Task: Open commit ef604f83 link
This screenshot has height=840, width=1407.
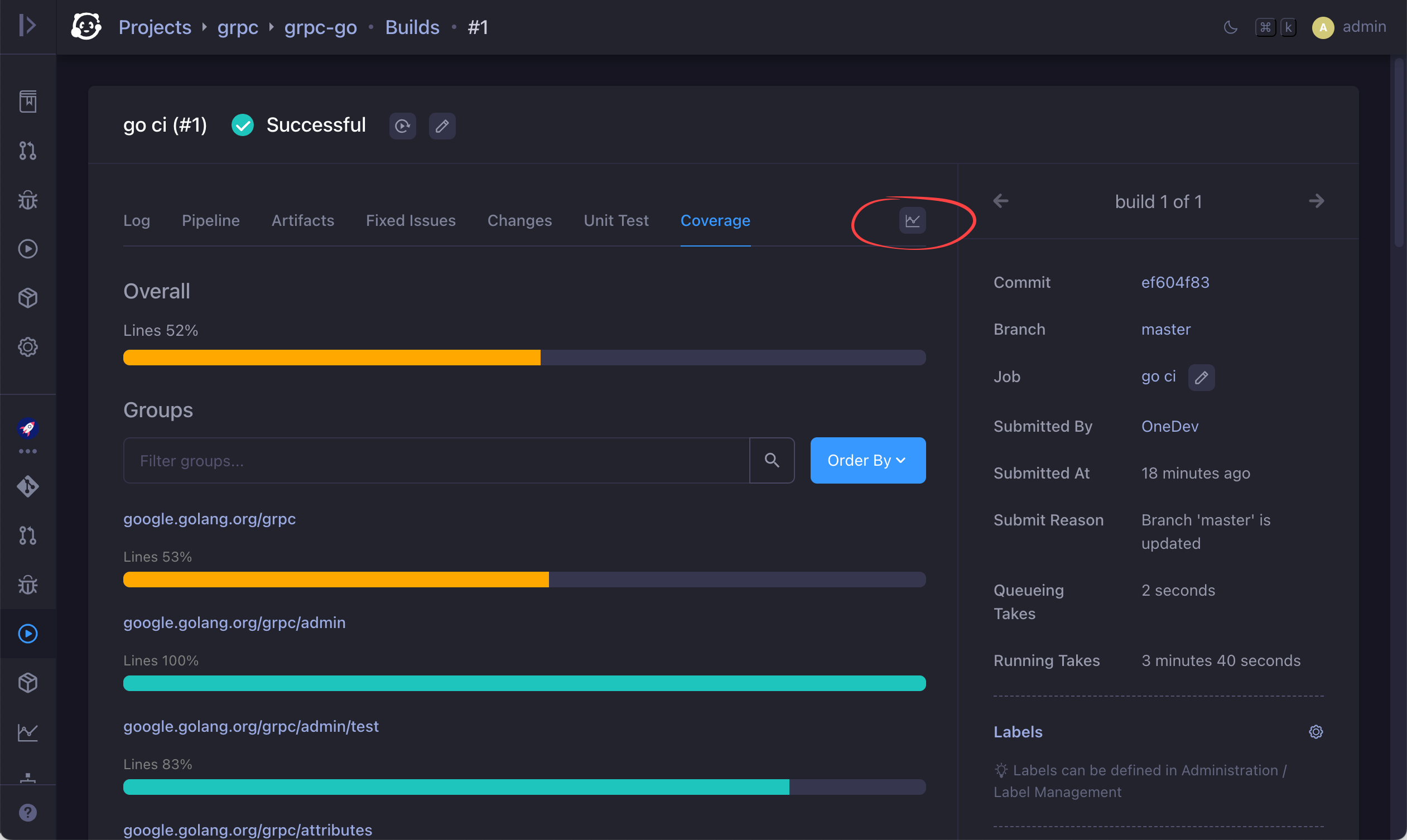Action: (x=1175, y=282)
